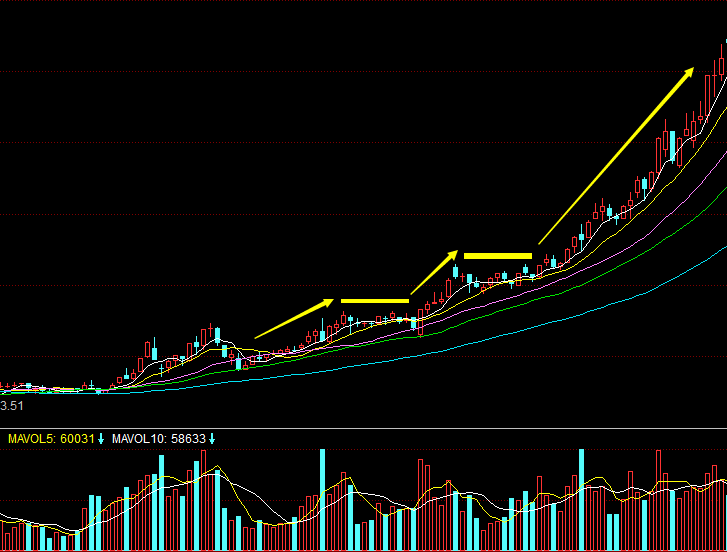Screen dimensions: 727x552
Task: Click the MAVOL10: 58633 volume indicator label
Action: point(159,439)
